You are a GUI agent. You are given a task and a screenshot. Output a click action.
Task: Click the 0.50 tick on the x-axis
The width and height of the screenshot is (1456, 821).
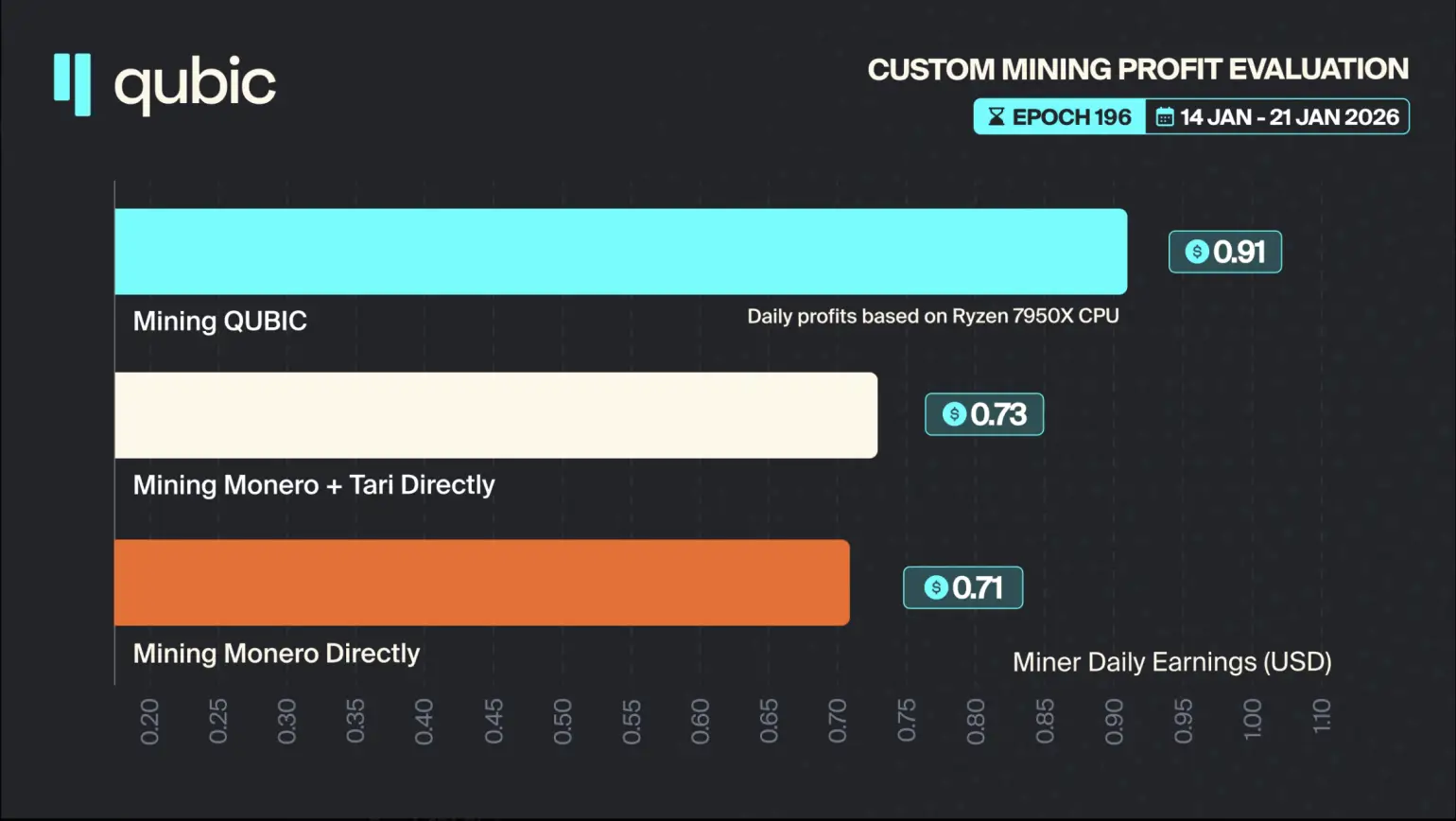click(563, 722)
